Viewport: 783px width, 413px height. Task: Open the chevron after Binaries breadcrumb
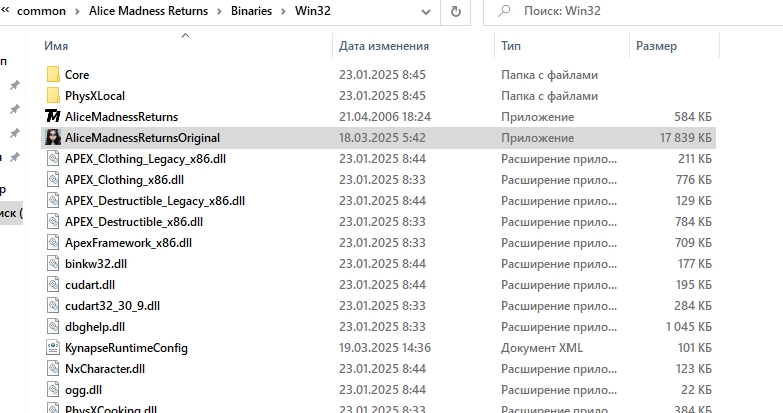[284, 11]
